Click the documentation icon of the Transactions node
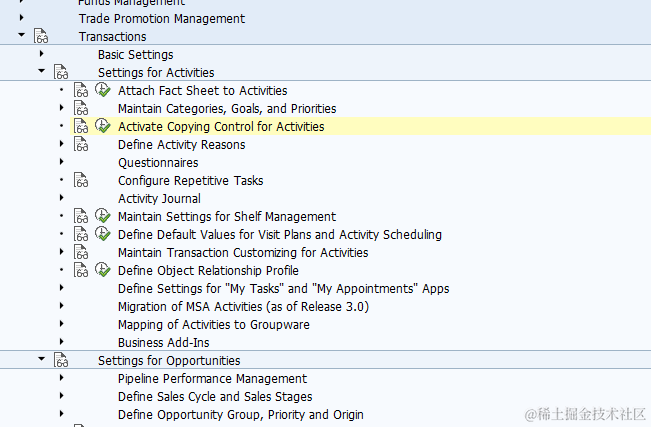Image resolution: width=651 pixels, height=427 pixels. pyautogui.click(x=41, y=37)
